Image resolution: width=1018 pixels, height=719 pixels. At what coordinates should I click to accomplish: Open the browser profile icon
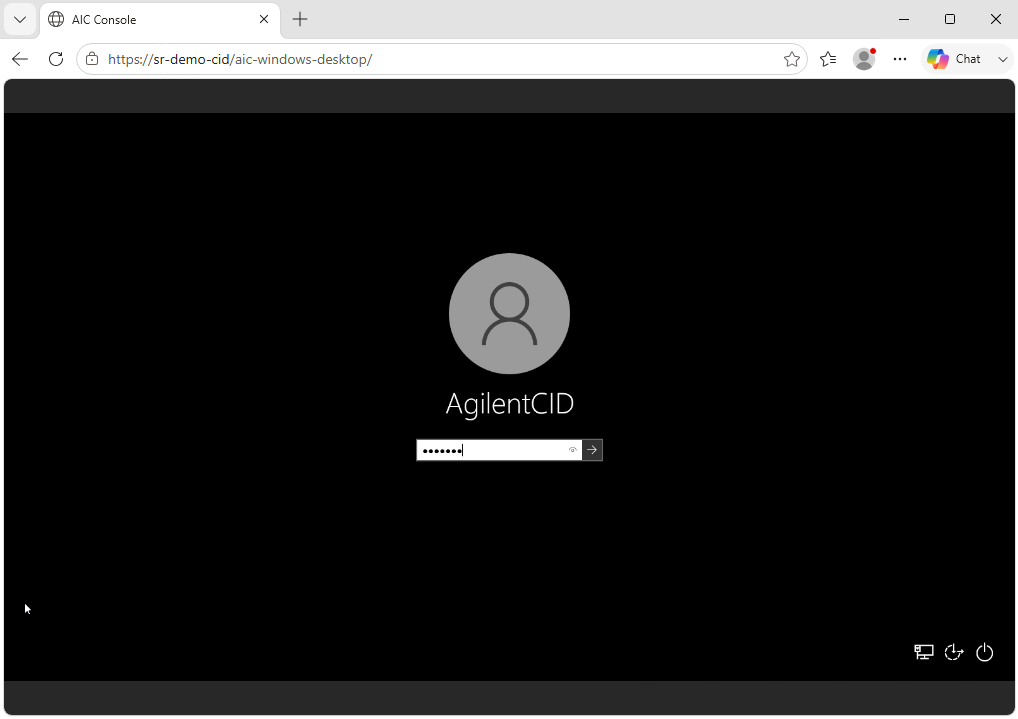pyautogui.click(x=864, y=59)
